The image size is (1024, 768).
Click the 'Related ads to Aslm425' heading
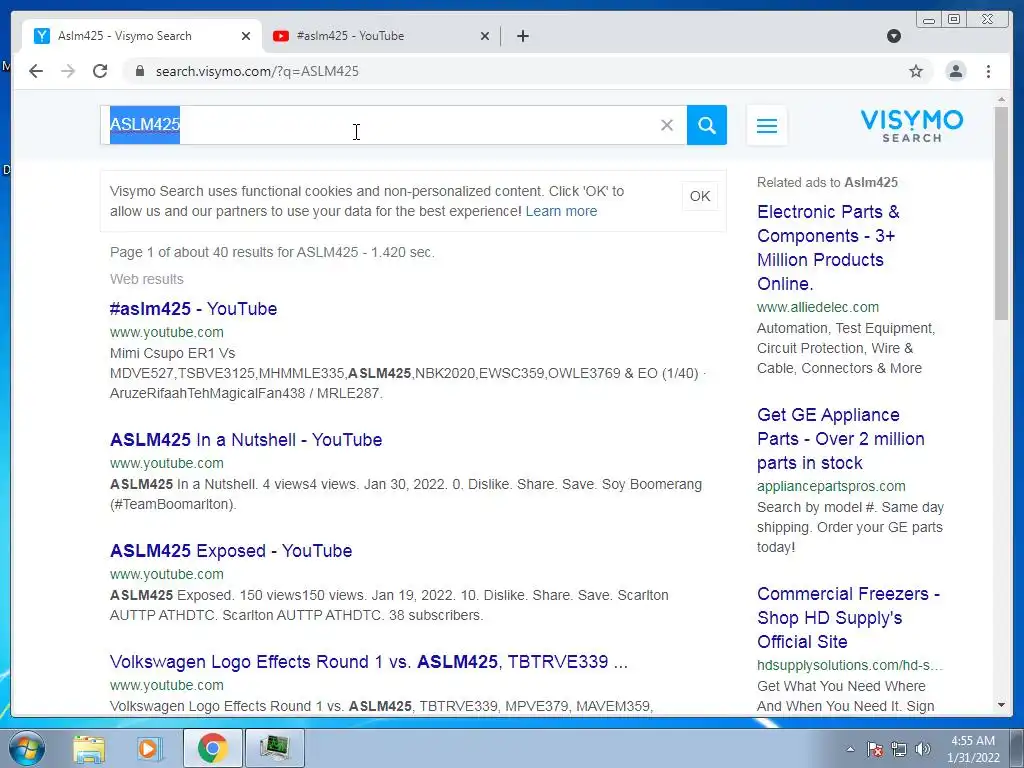pos(827,182)
